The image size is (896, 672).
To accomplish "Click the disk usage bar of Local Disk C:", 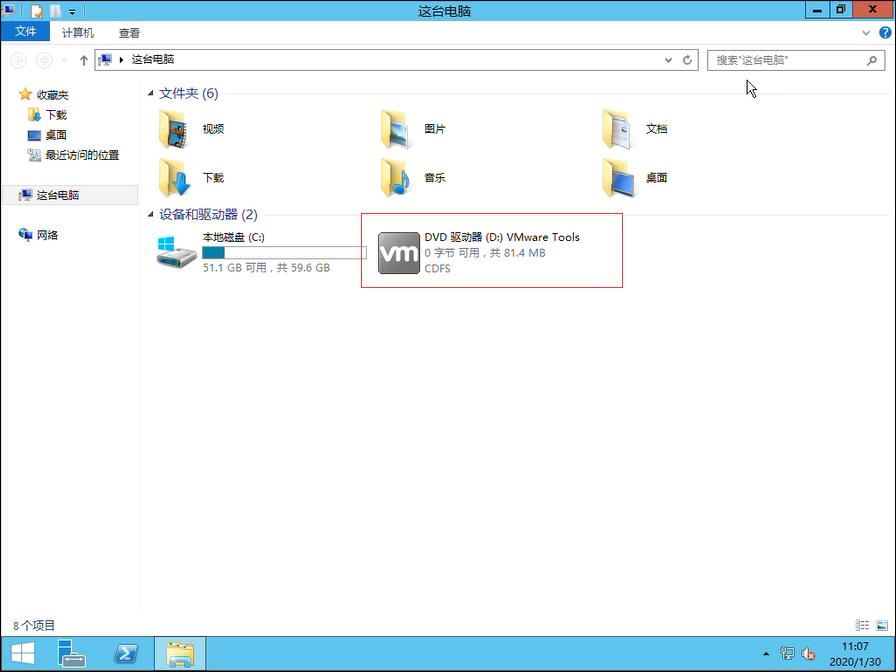I will [283, 253].
